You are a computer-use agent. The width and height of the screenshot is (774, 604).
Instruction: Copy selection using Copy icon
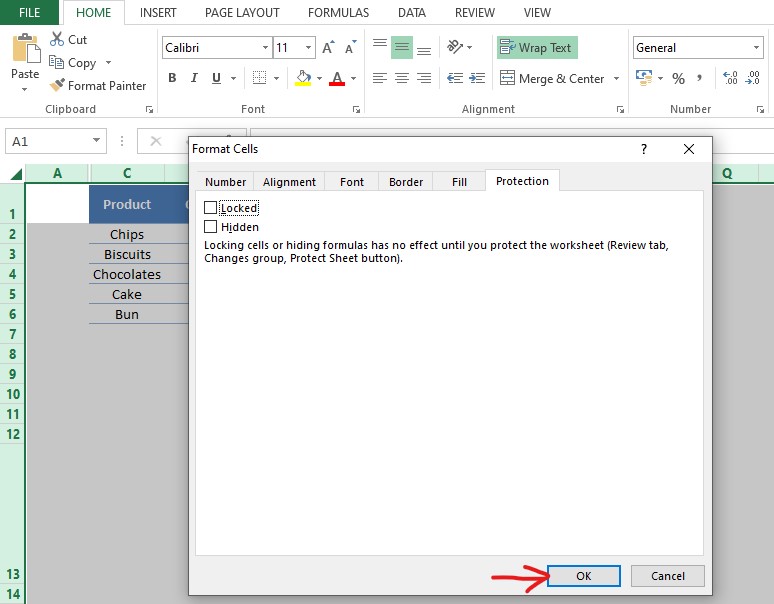56,62
